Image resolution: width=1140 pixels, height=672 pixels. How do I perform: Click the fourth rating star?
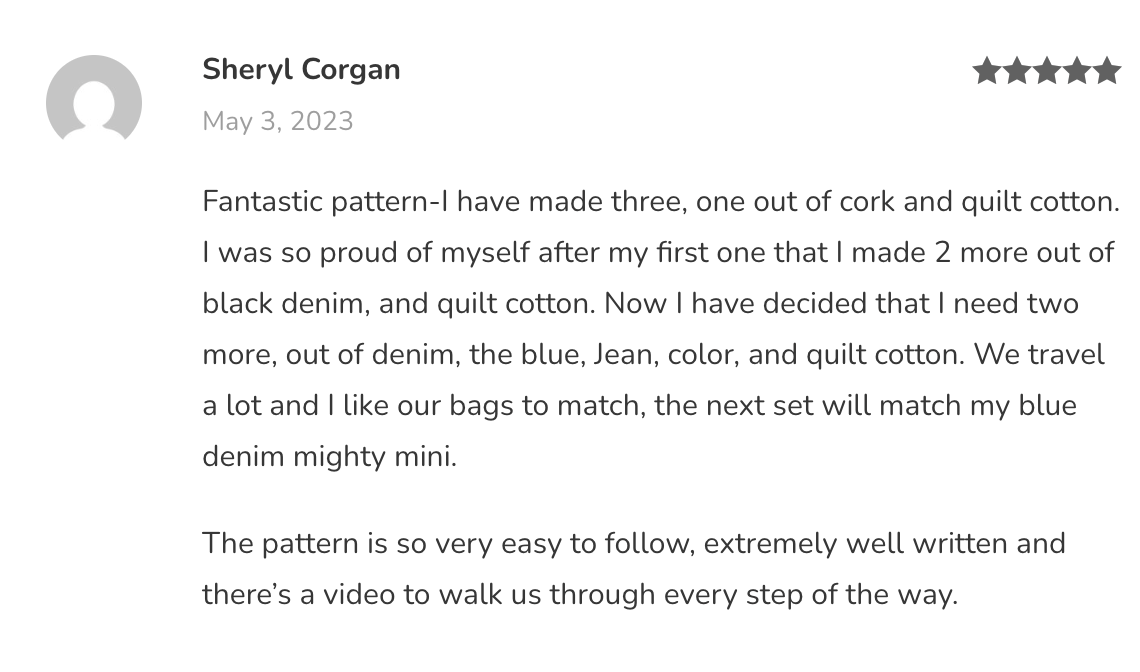pos(1077,71)
